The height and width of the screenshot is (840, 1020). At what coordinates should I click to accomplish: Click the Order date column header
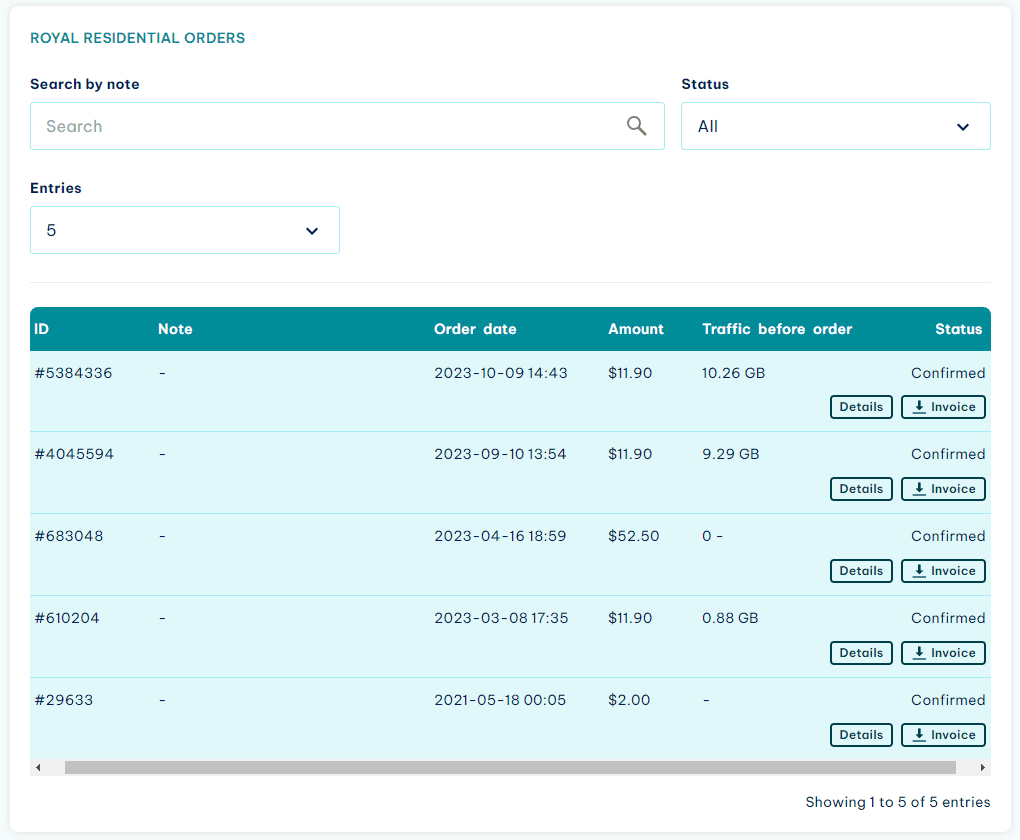click(476, 329)
